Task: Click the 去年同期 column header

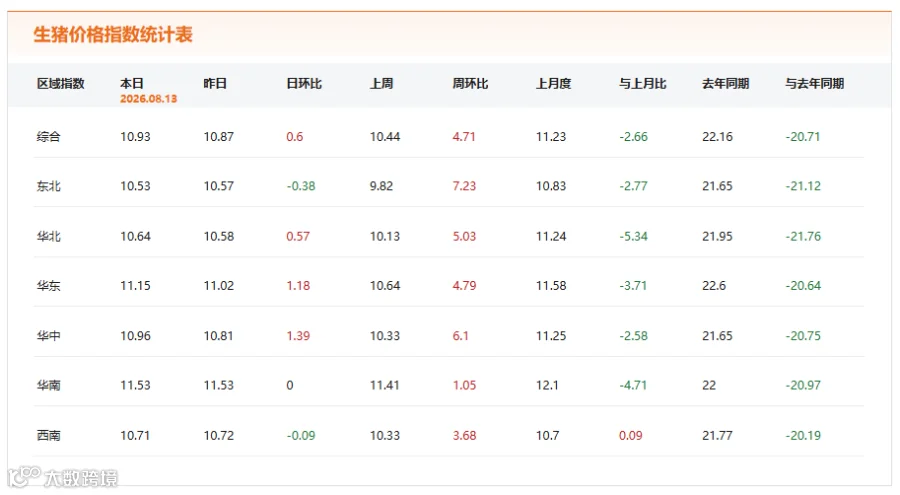Action: tap(726, 84)
